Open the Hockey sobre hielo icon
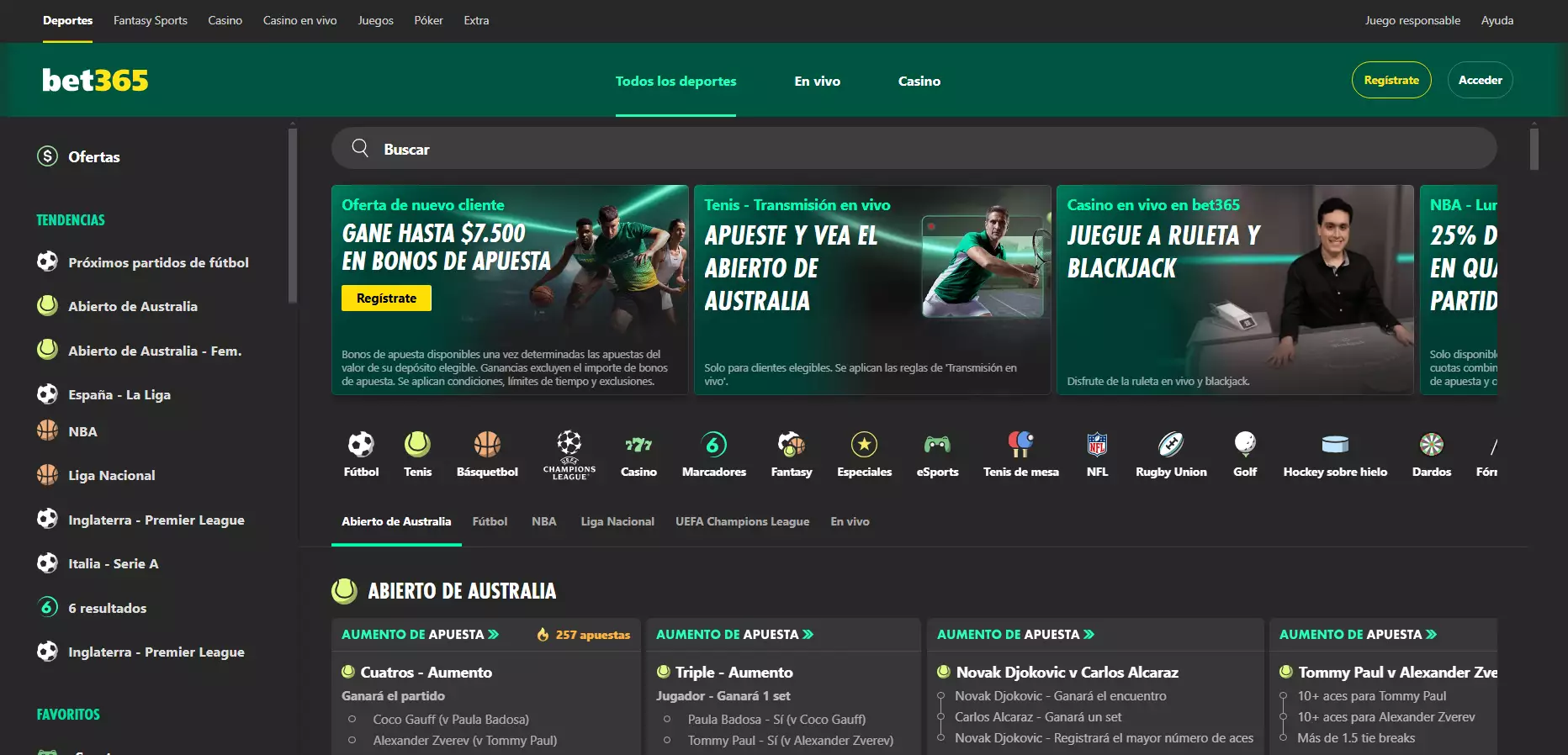 point(1335,444)
